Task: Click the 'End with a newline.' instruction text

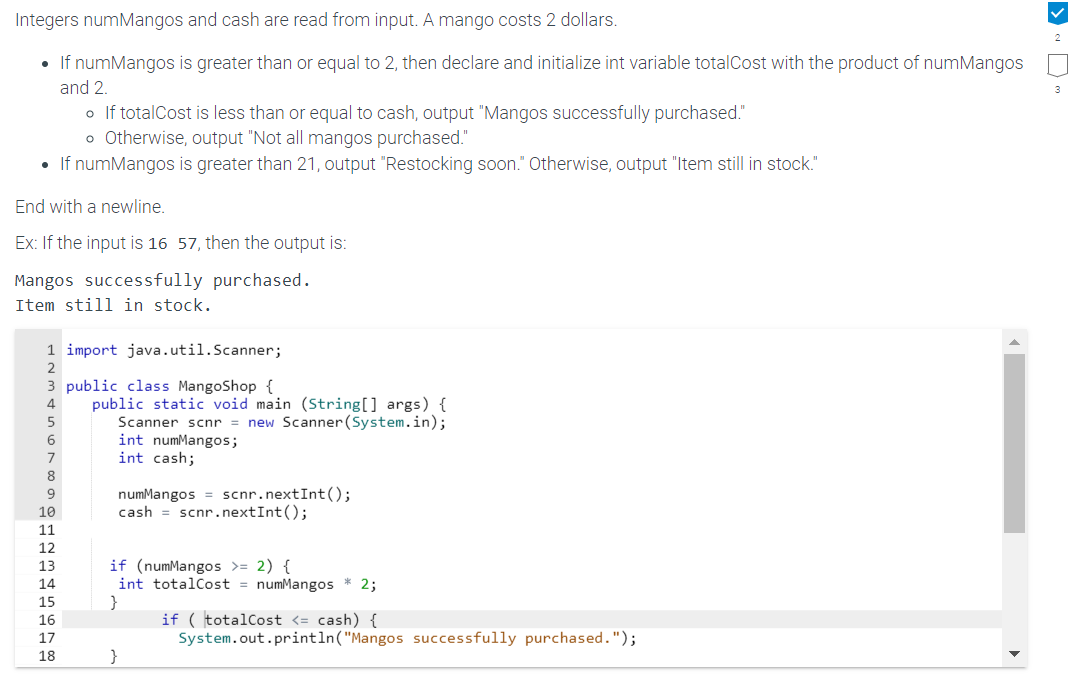Action: [90, 207]
